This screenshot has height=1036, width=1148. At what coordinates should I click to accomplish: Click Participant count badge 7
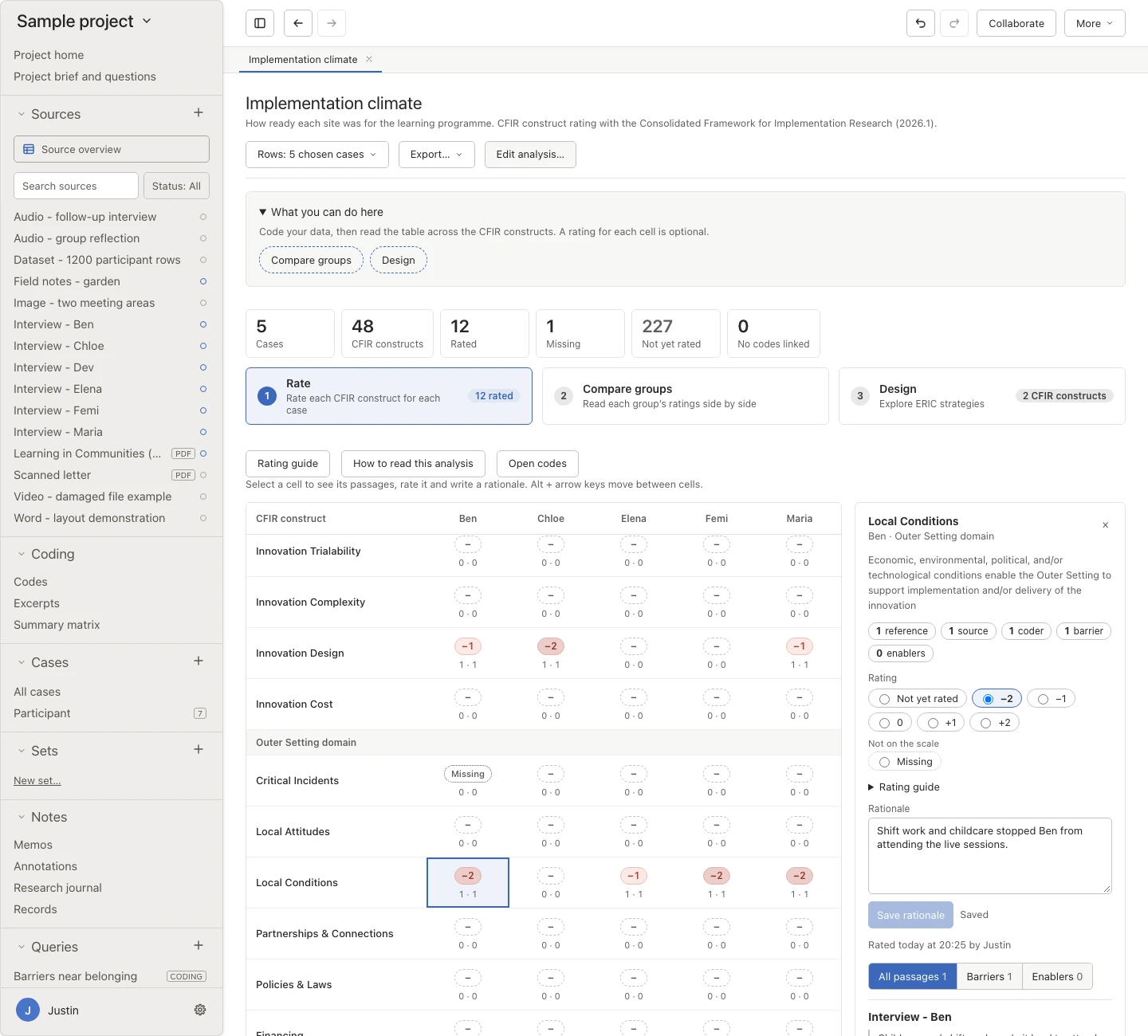coord(200,713)
